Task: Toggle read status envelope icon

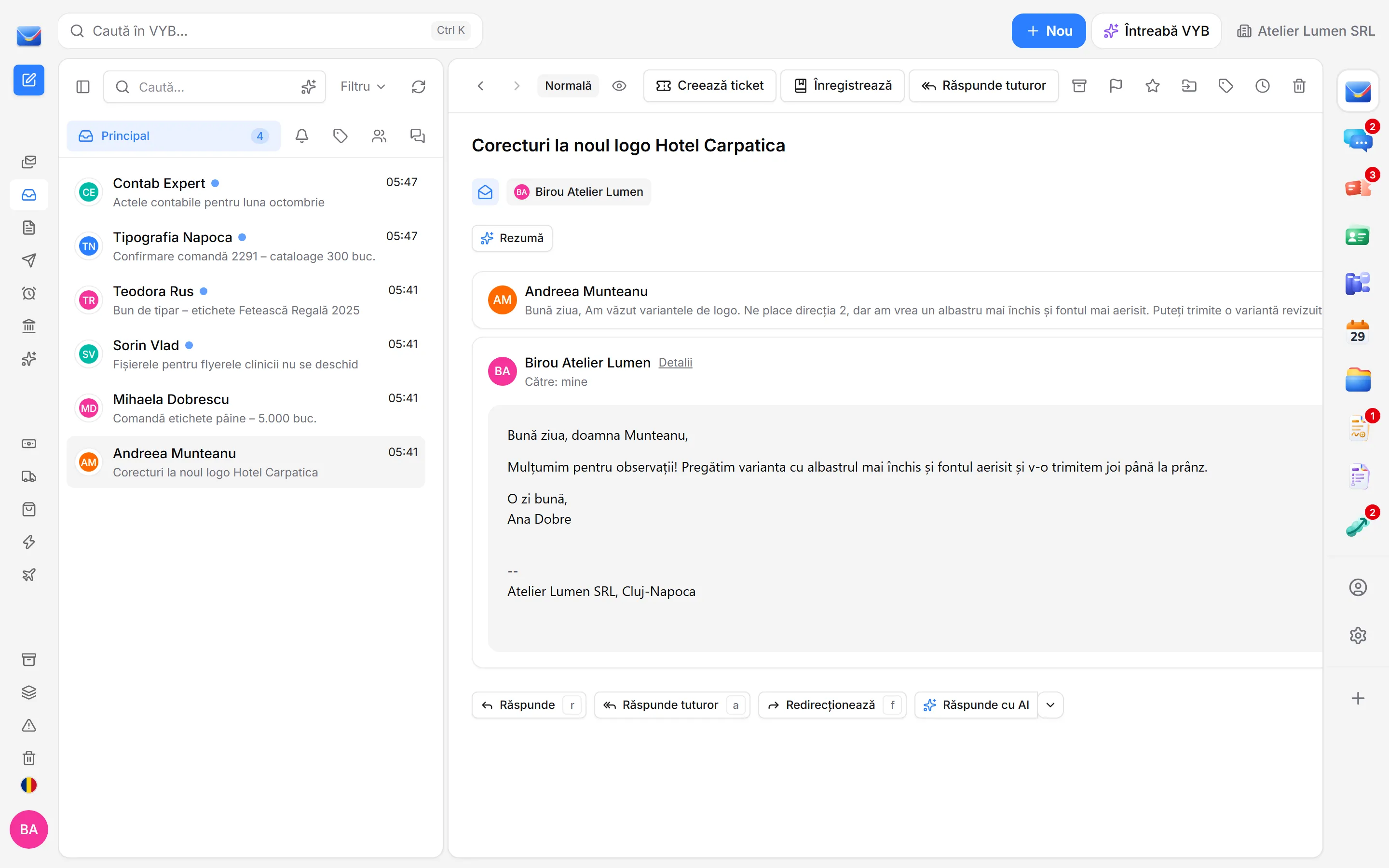Action: (485, 192)
